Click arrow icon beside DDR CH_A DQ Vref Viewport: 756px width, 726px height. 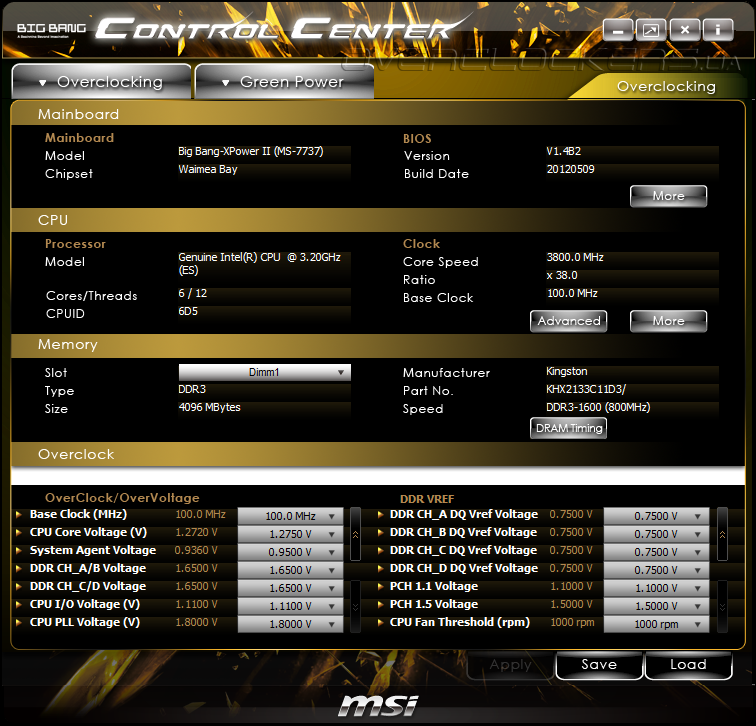[x=380, y=514]
